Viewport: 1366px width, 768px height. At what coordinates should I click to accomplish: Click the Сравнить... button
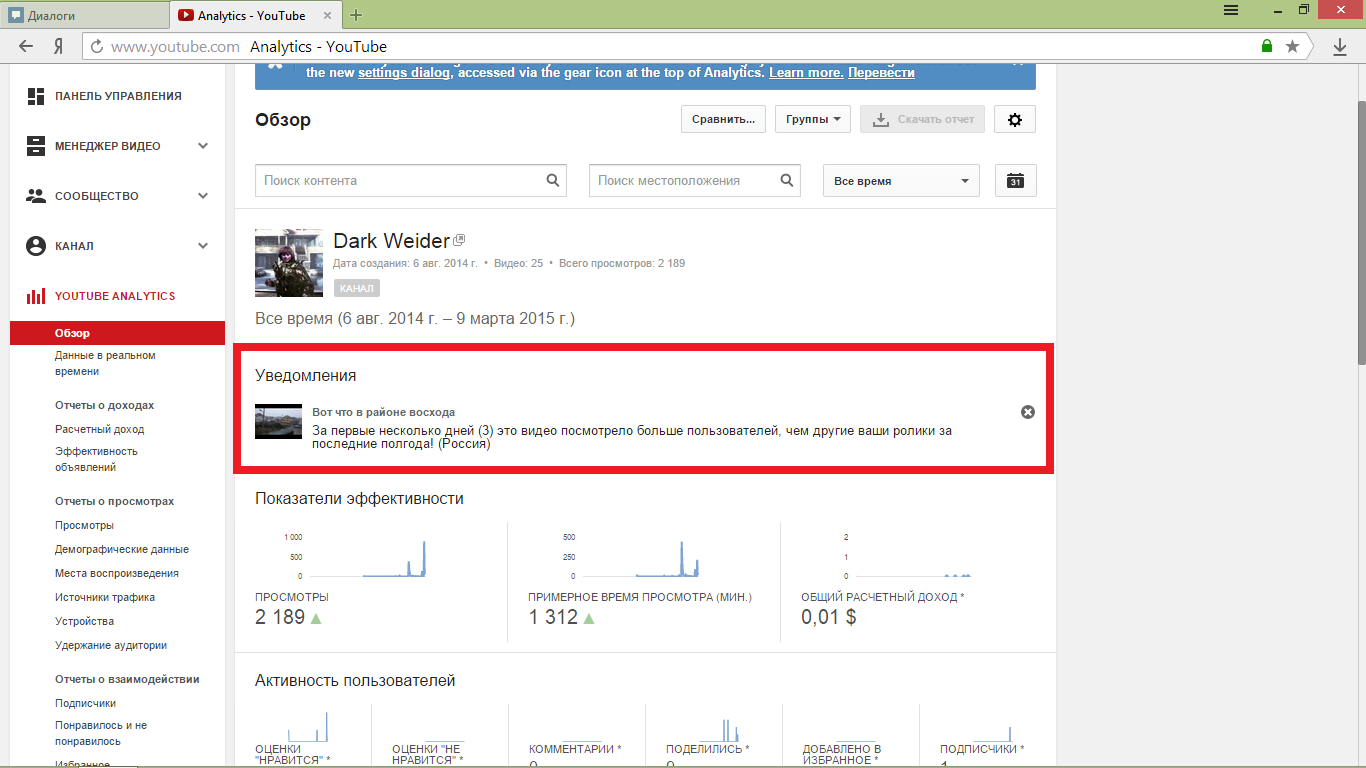(x=724, y=119)
